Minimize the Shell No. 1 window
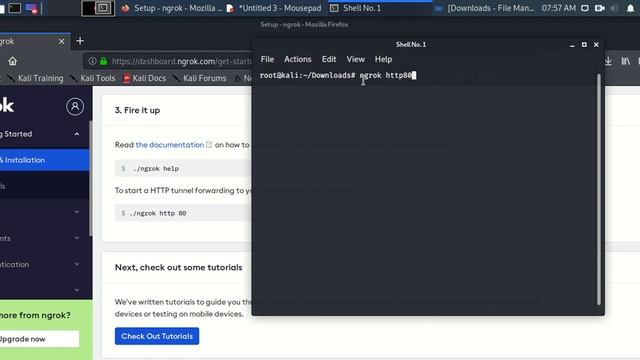Viewport: 640px width, 360px height. click(x=572, y=45)
